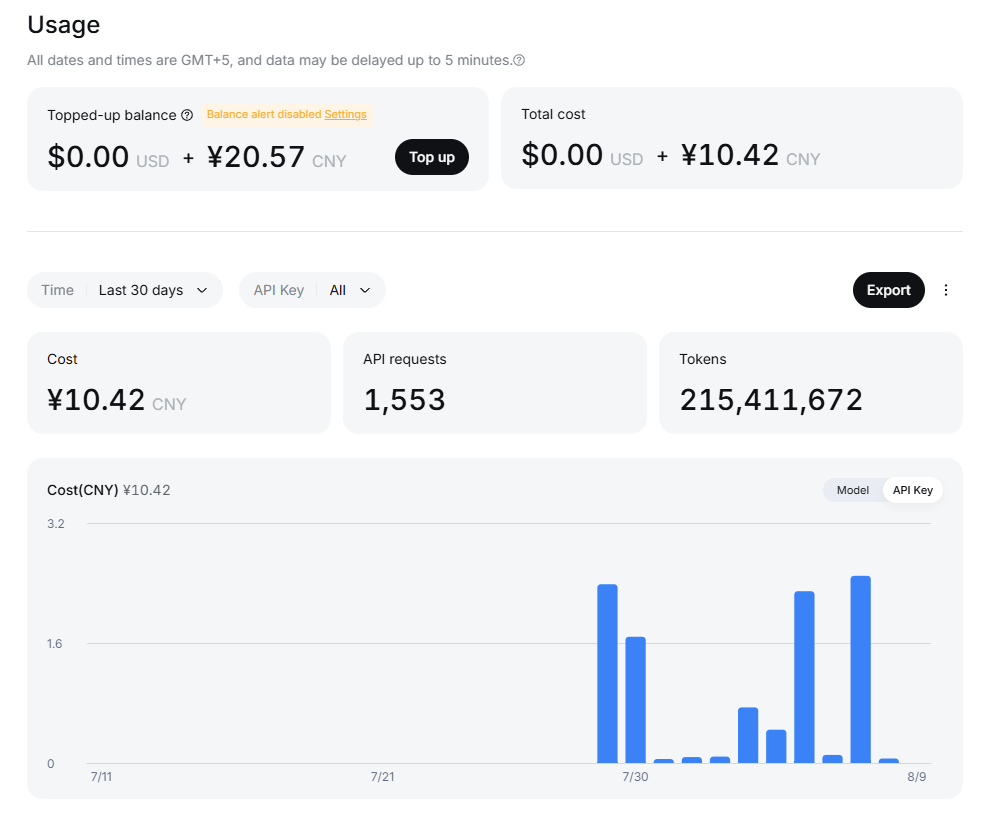This screenshot has height=816, width=994.
Task: Switch chart view to Model
Action: coord(853,490)
